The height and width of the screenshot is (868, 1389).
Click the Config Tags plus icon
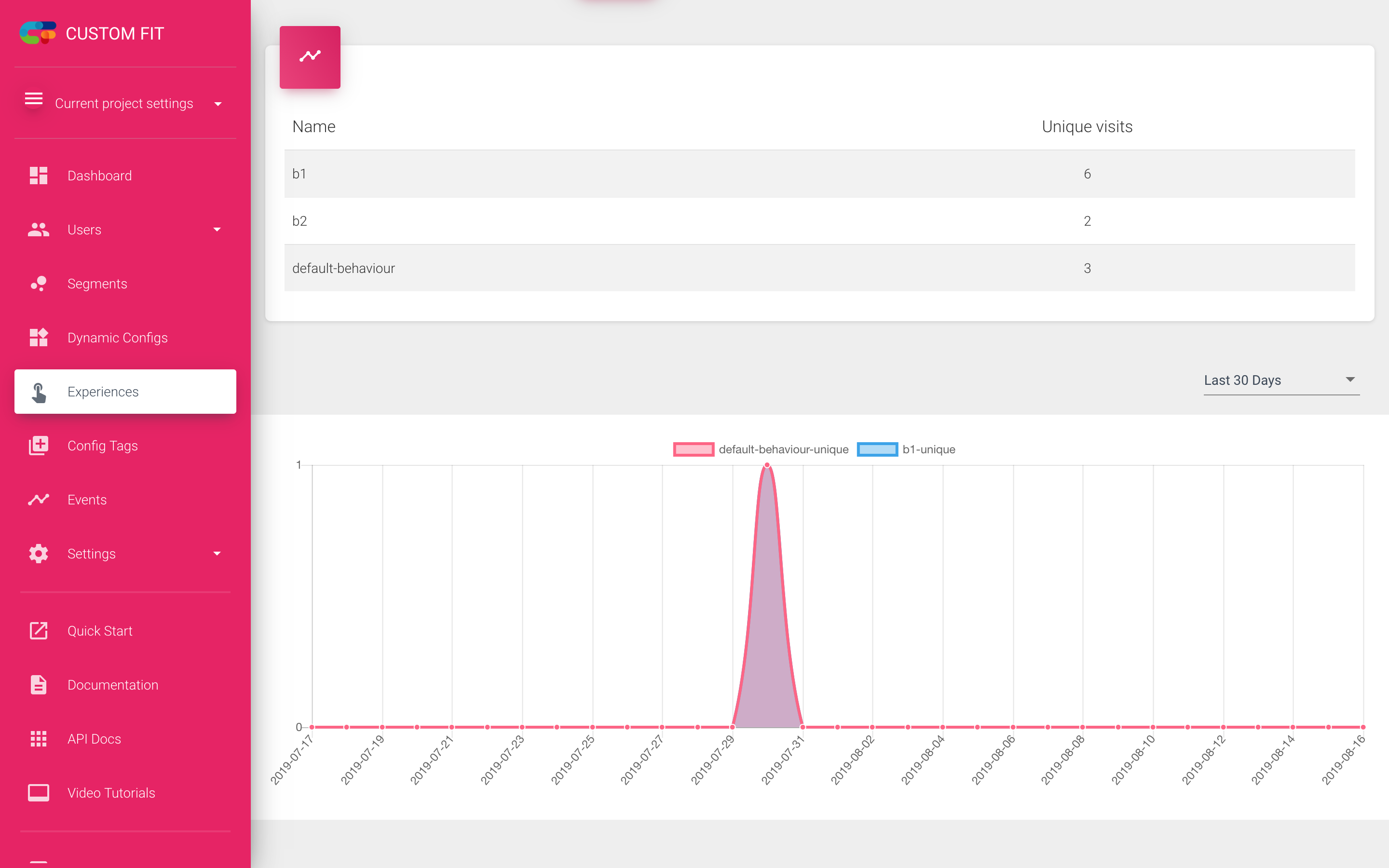click(39, 446)
